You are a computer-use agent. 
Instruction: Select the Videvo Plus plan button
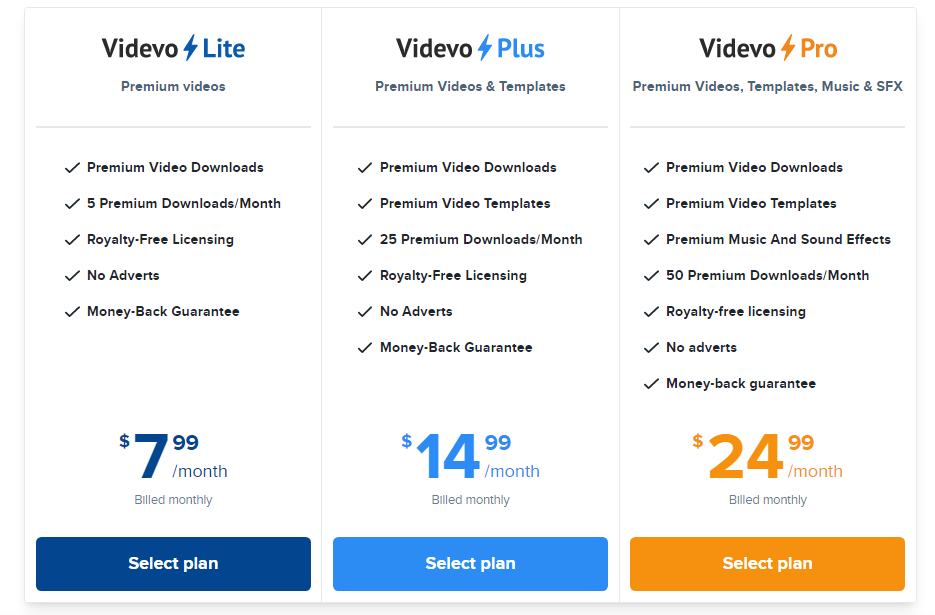[x=470, y=564]
